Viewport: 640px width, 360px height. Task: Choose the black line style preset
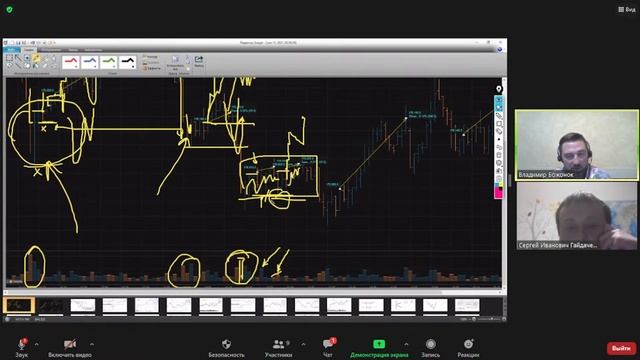[x=128, y=62]
